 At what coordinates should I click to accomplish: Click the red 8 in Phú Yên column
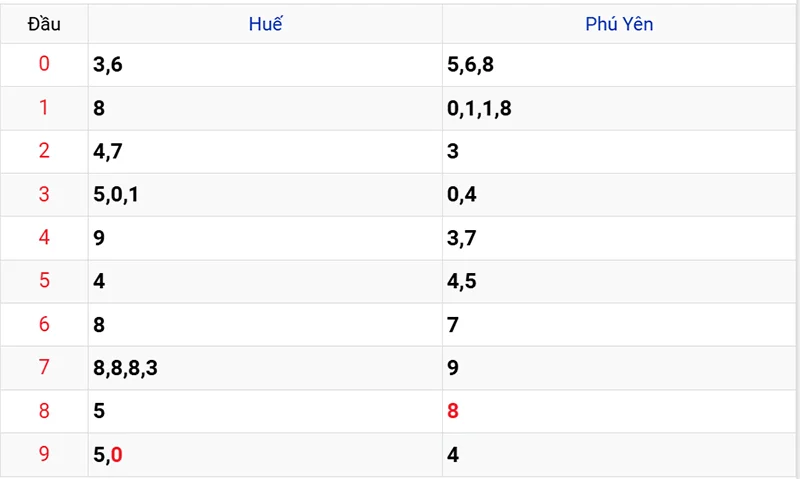454,411
